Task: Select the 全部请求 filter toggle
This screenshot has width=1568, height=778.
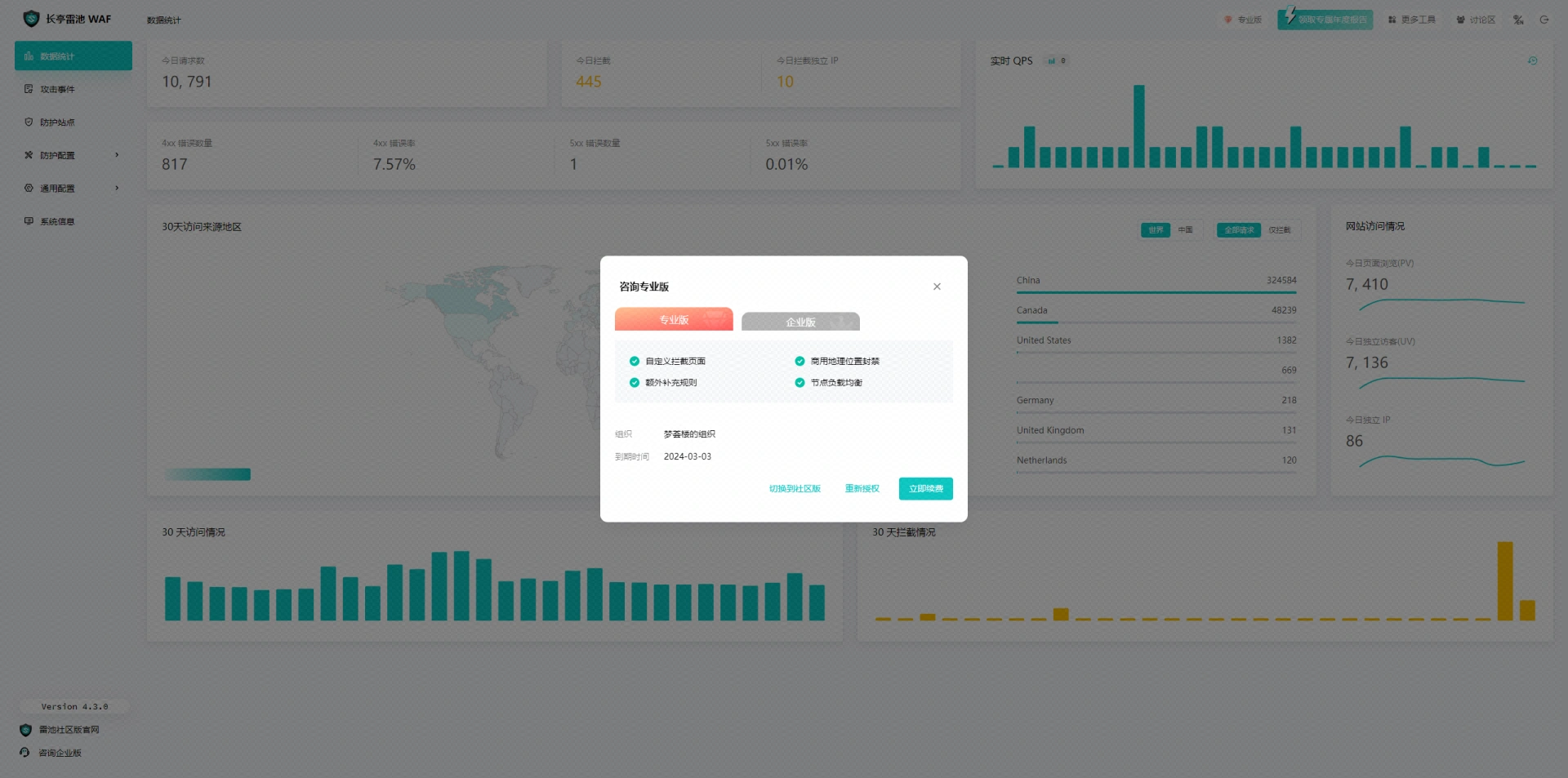Action: [x=1239, y=230]
